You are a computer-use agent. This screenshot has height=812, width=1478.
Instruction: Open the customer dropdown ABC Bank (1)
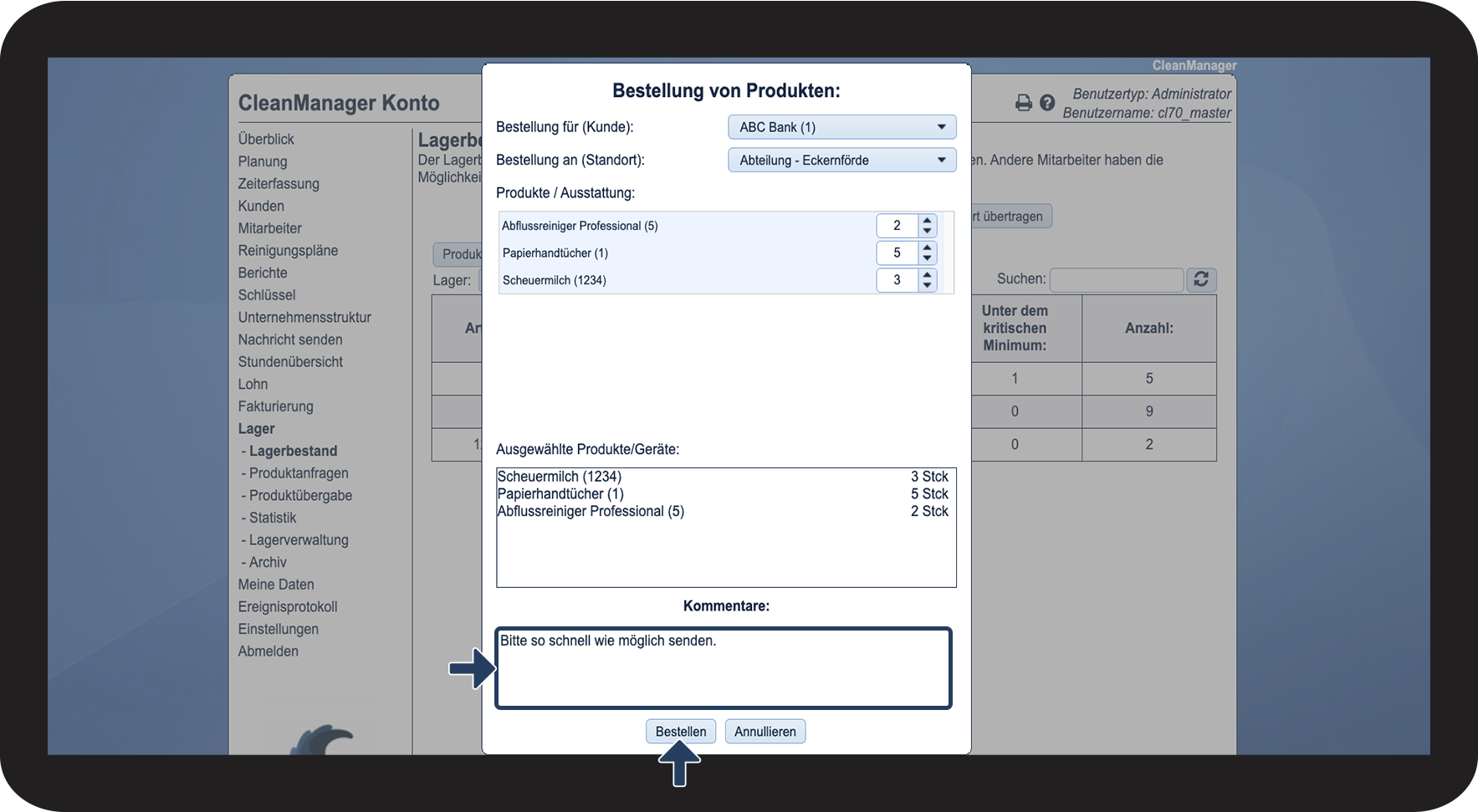(842, 127)
